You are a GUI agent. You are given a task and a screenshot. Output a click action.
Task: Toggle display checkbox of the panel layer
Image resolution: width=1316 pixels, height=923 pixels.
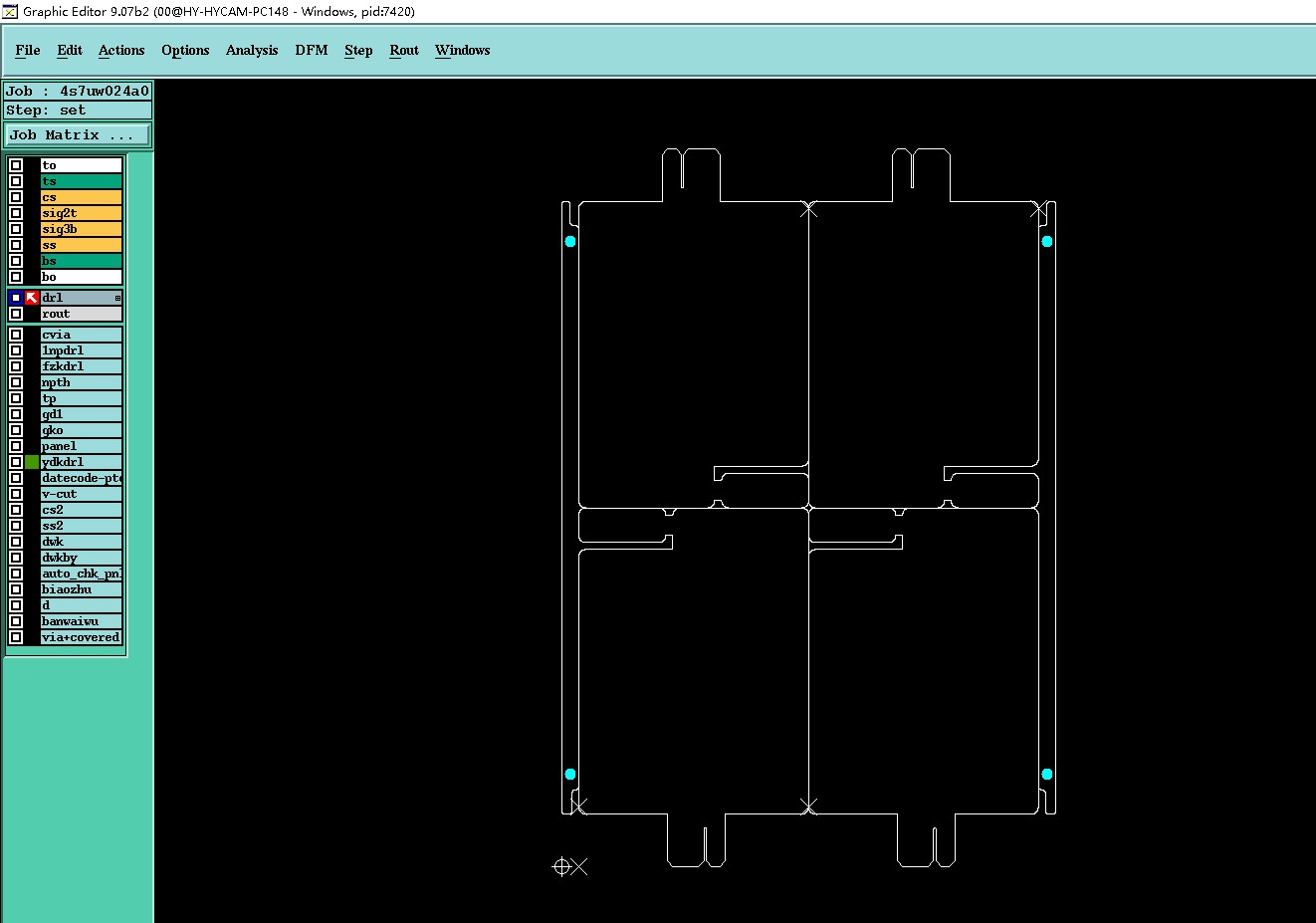[x=16, y=446]
